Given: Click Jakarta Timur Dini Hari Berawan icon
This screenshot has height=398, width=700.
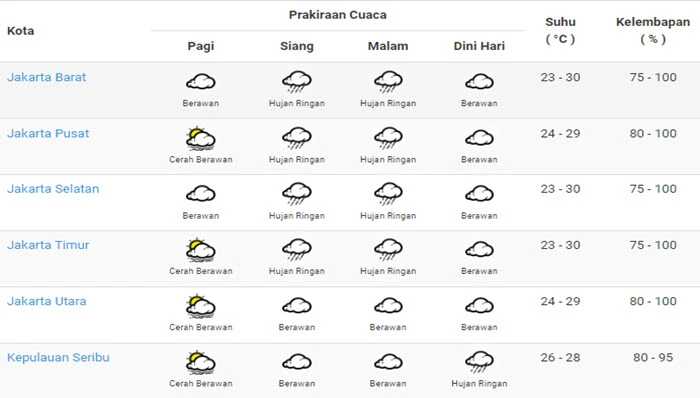Looking at the screenshot, I should [x=479, y=250].
